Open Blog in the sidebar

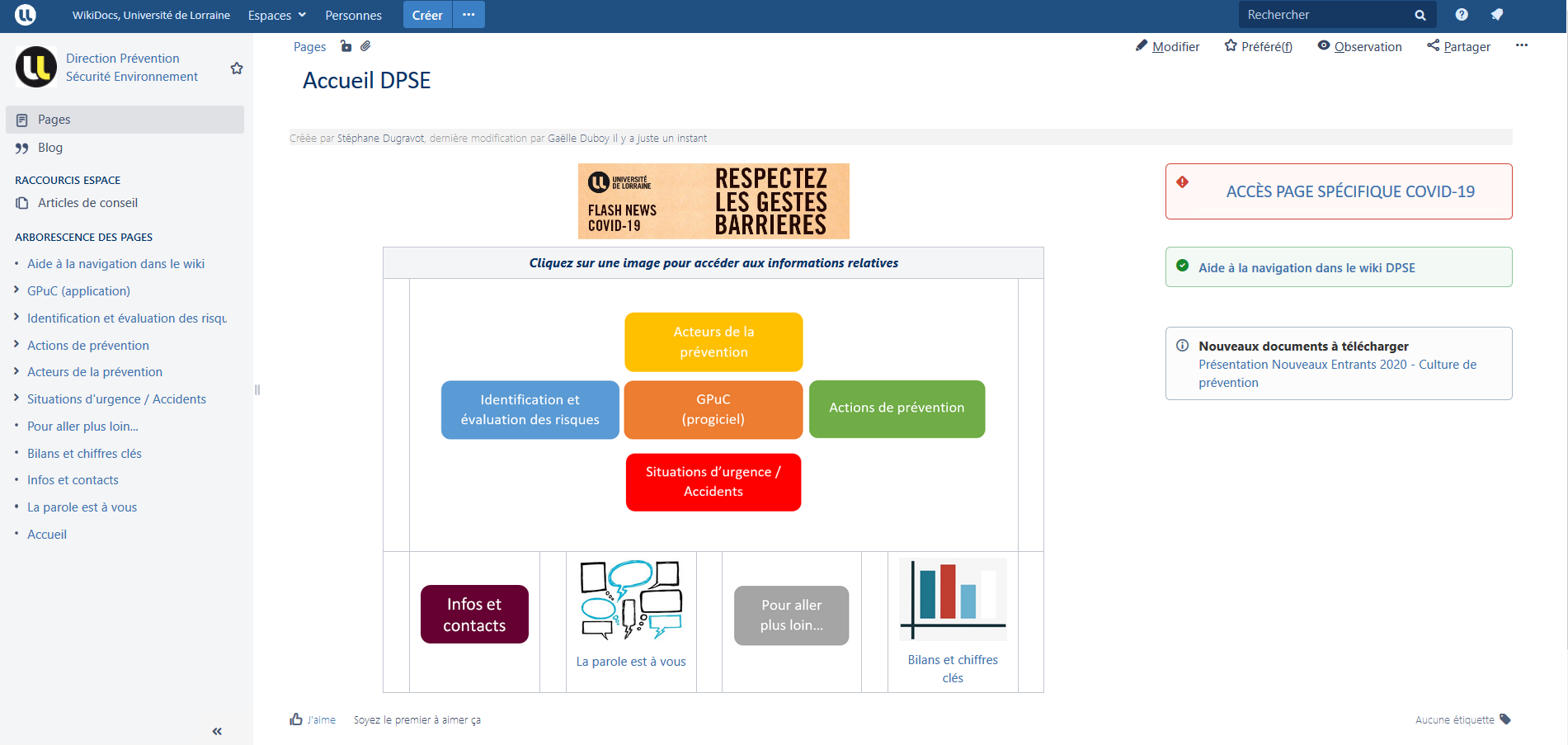pos(50,148)
